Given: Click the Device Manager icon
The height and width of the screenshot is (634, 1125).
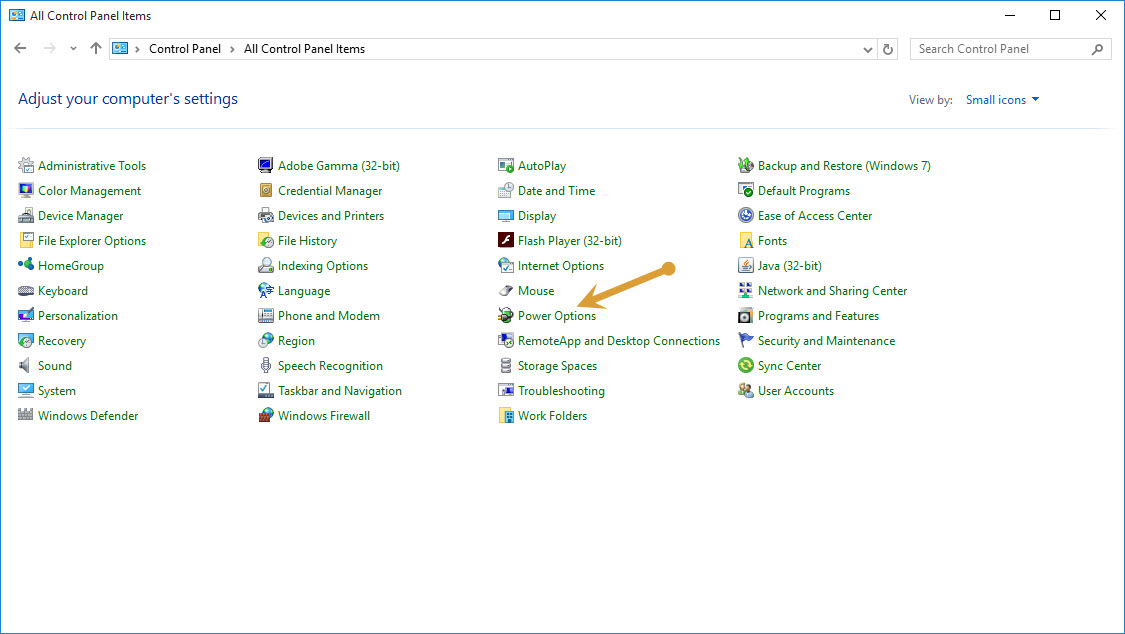Looking at the screenshot, I should click(26, 216).
